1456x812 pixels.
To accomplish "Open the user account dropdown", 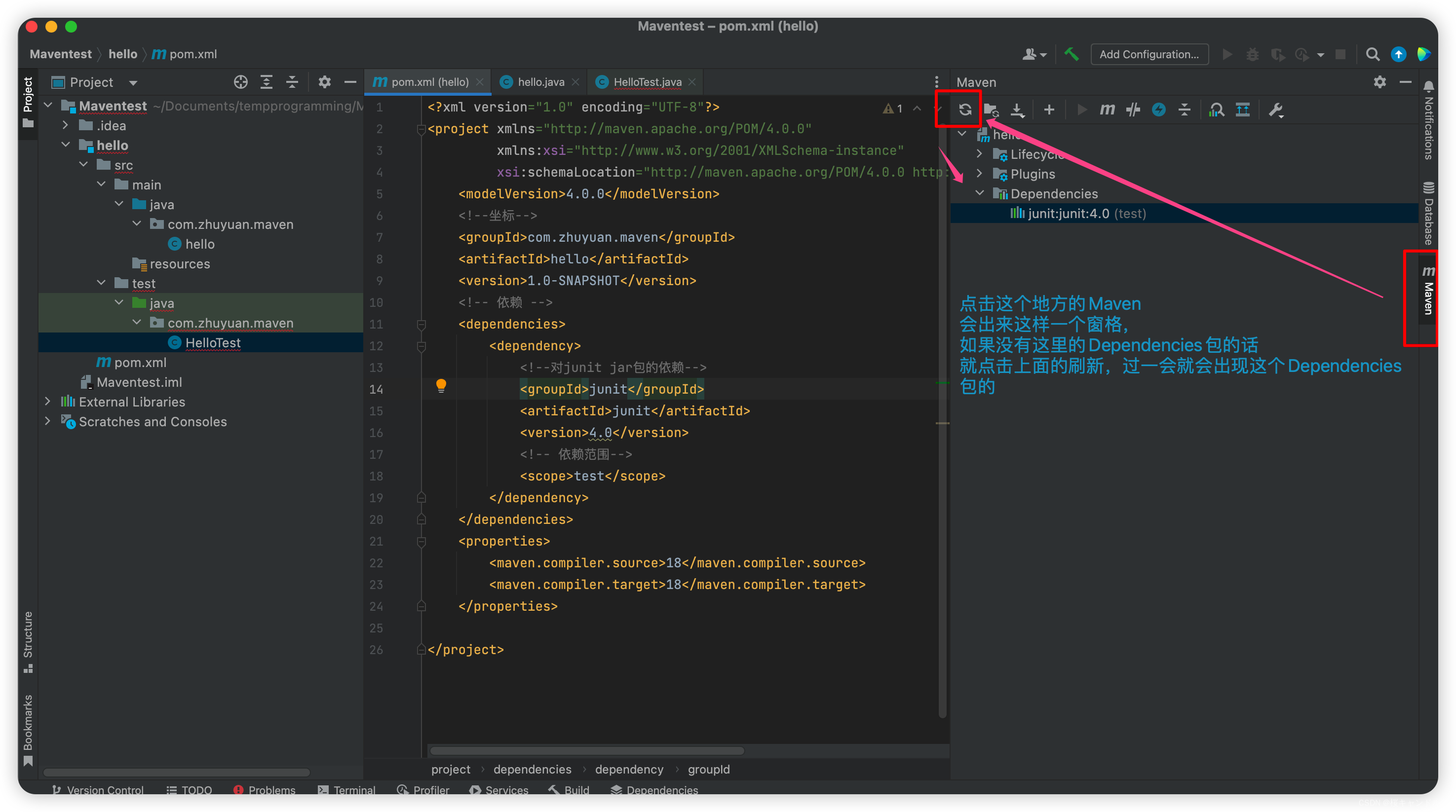I will [x=1035, y=54].
